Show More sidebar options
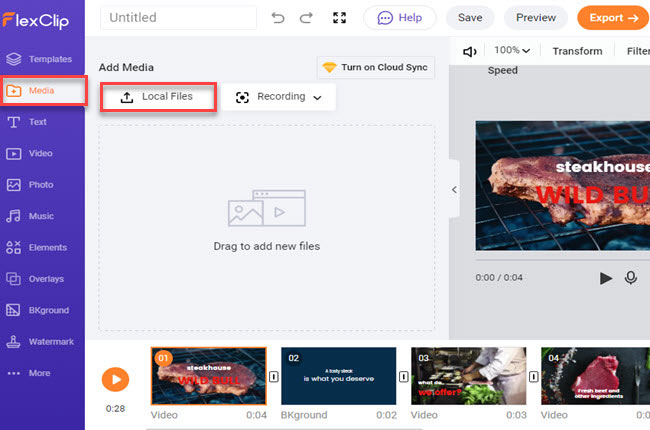Screen dimensions: 650x430 point(29,373)
